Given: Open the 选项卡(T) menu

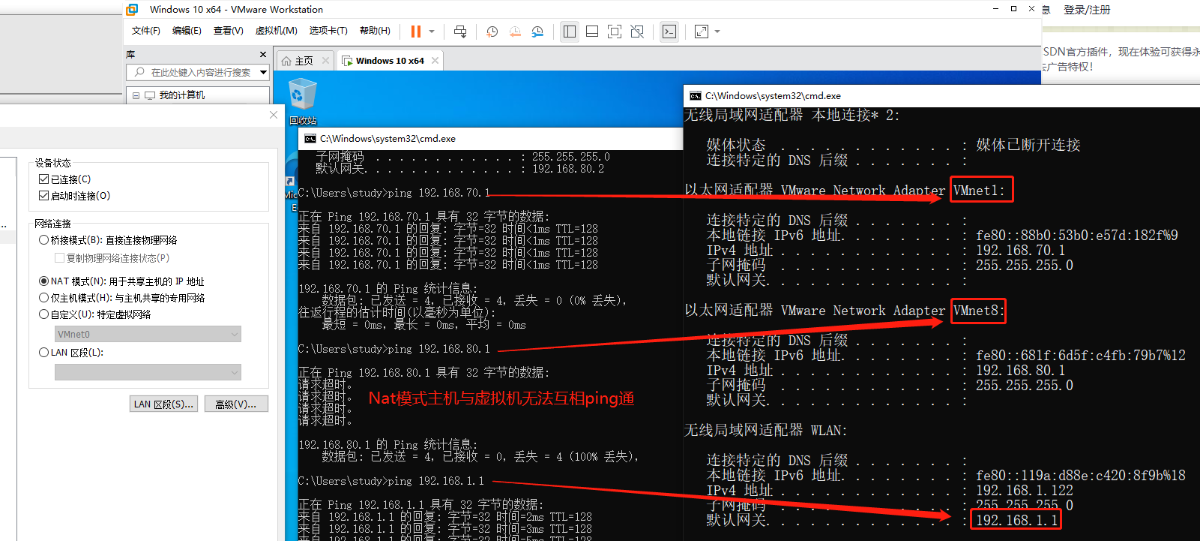Looking at the screenshot, I should coord(329,31).
